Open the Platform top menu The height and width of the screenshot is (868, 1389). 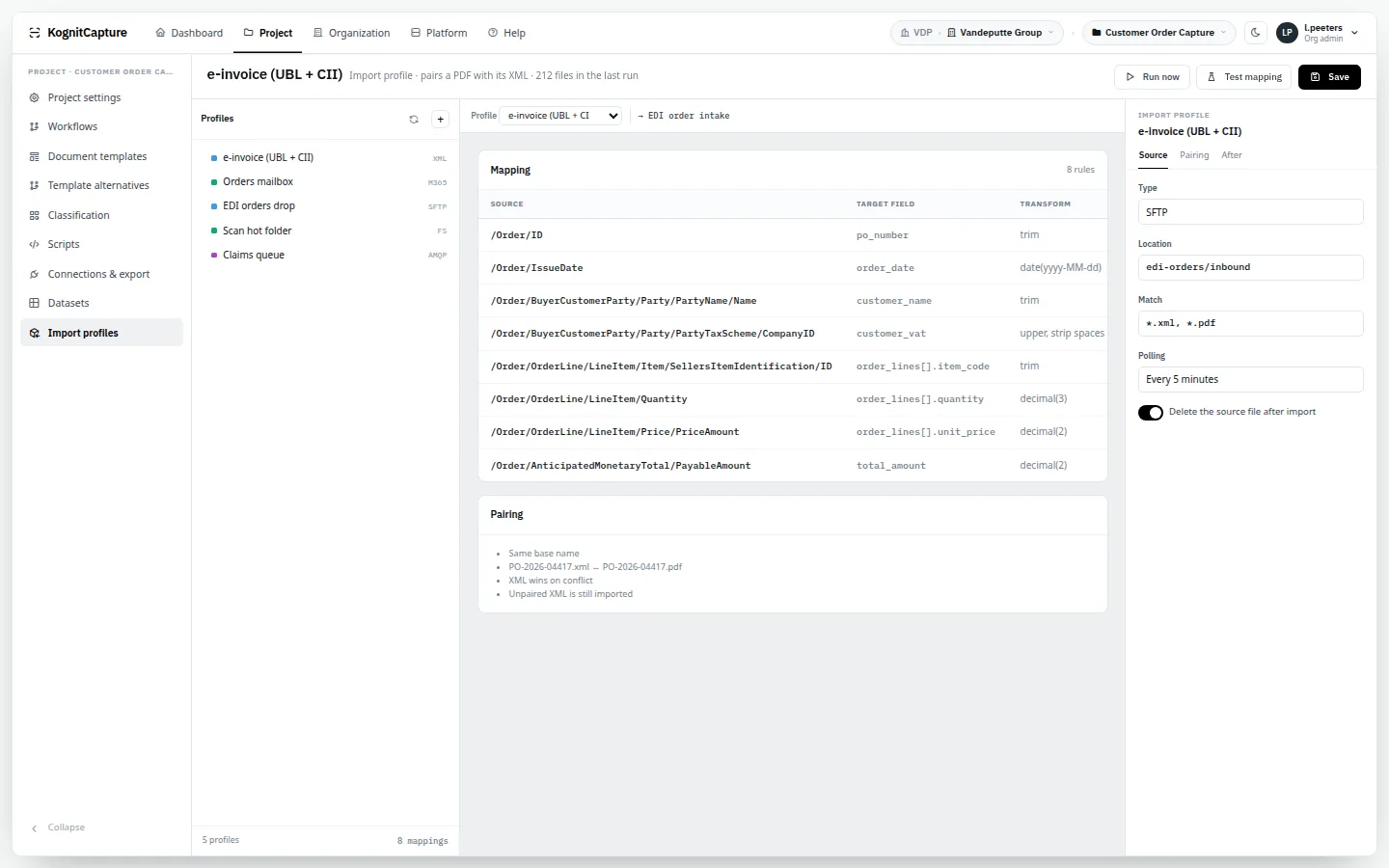(439, 33)
